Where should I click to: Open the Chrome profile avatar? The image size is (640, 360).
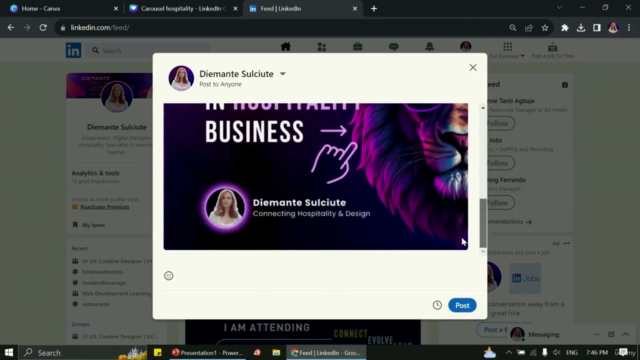pyautogui.click(x=613, y=28)
